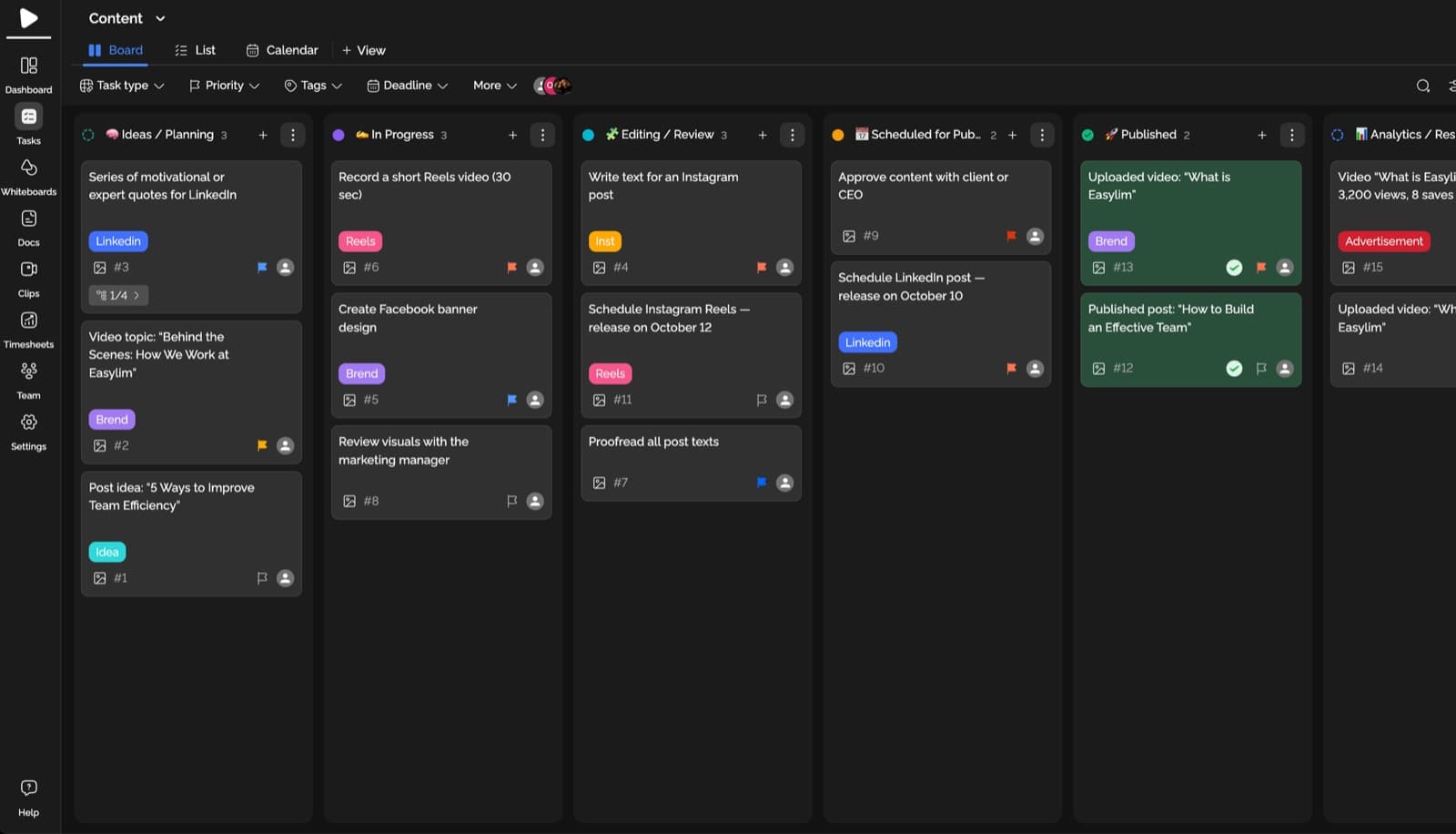Open the Task type filter dropdown
The image size is (1456, 834).
point(122,86)
